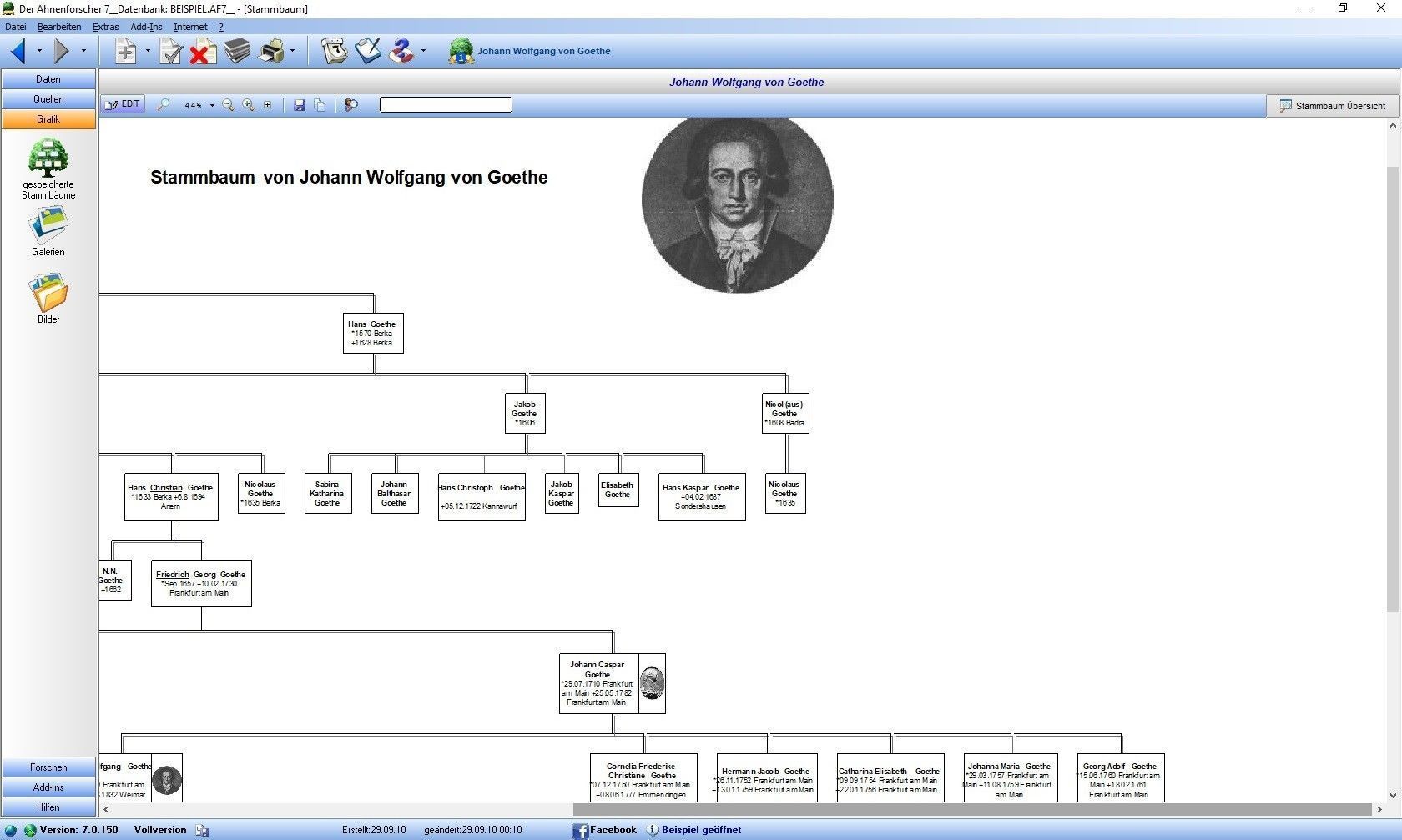Open dropdown arrow next to add-document icon
Viewport: 1402px width, 840px height.
[x=148, y=52]
